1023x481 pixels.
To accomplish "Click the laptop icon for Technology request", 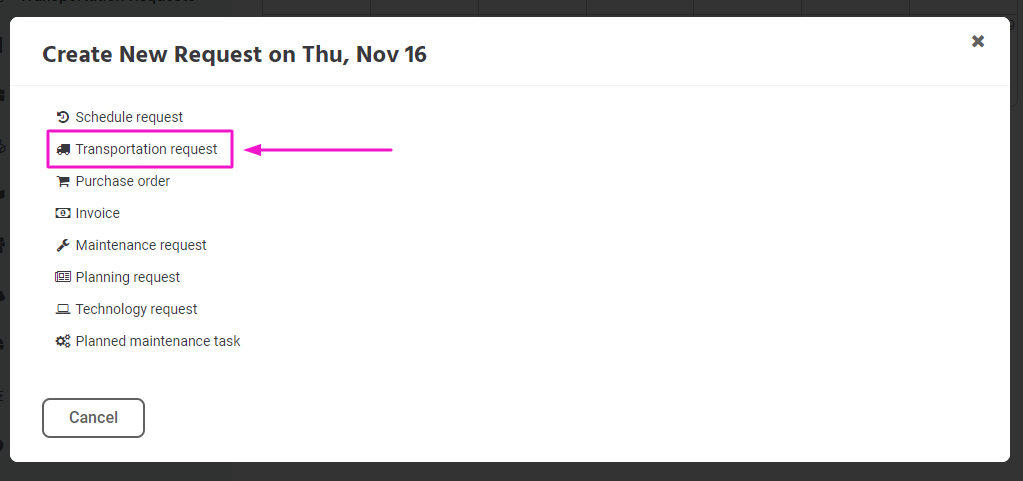I will point(63,309).
